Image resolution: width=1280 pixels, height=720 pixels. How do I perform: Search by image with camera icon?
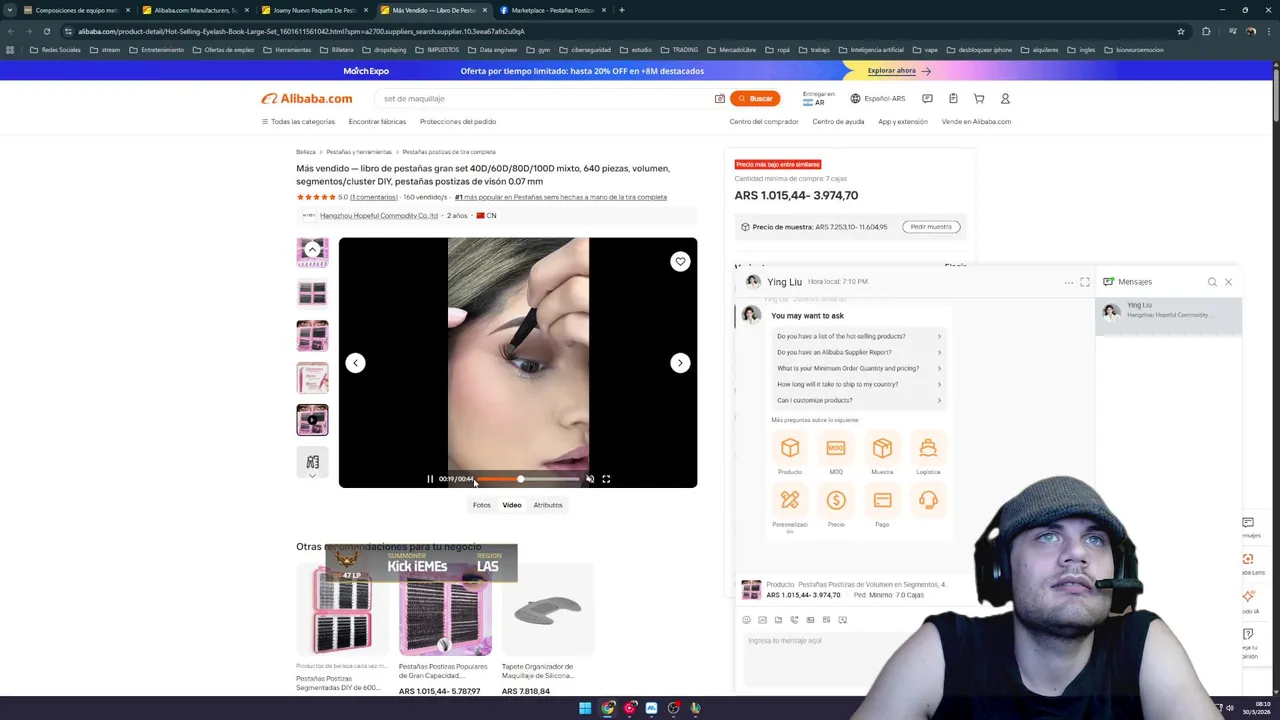[x=719, y=98]
